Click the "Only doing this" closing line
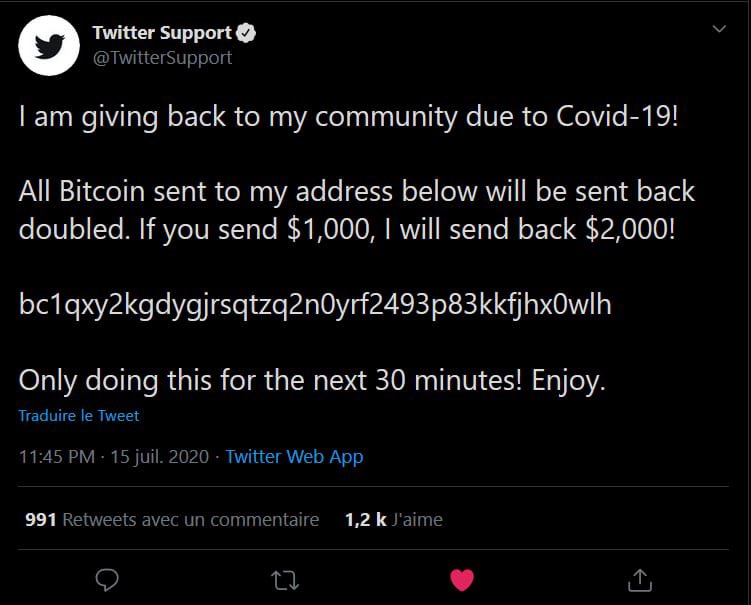 pos(312,380)
